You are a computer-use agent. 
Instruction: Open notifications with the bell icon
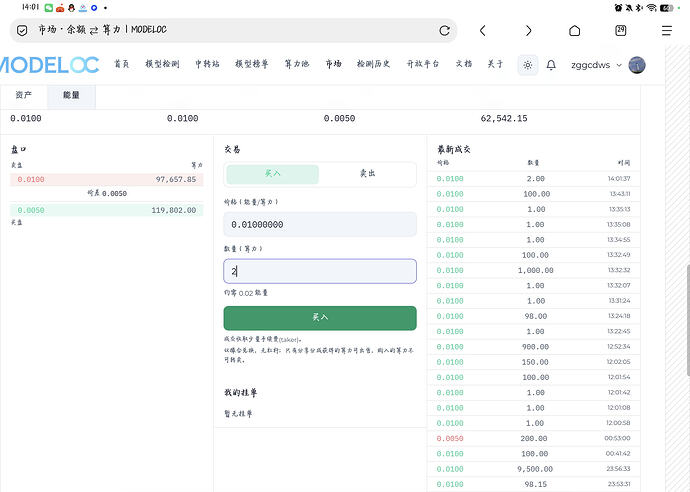(x=551, y=65)
